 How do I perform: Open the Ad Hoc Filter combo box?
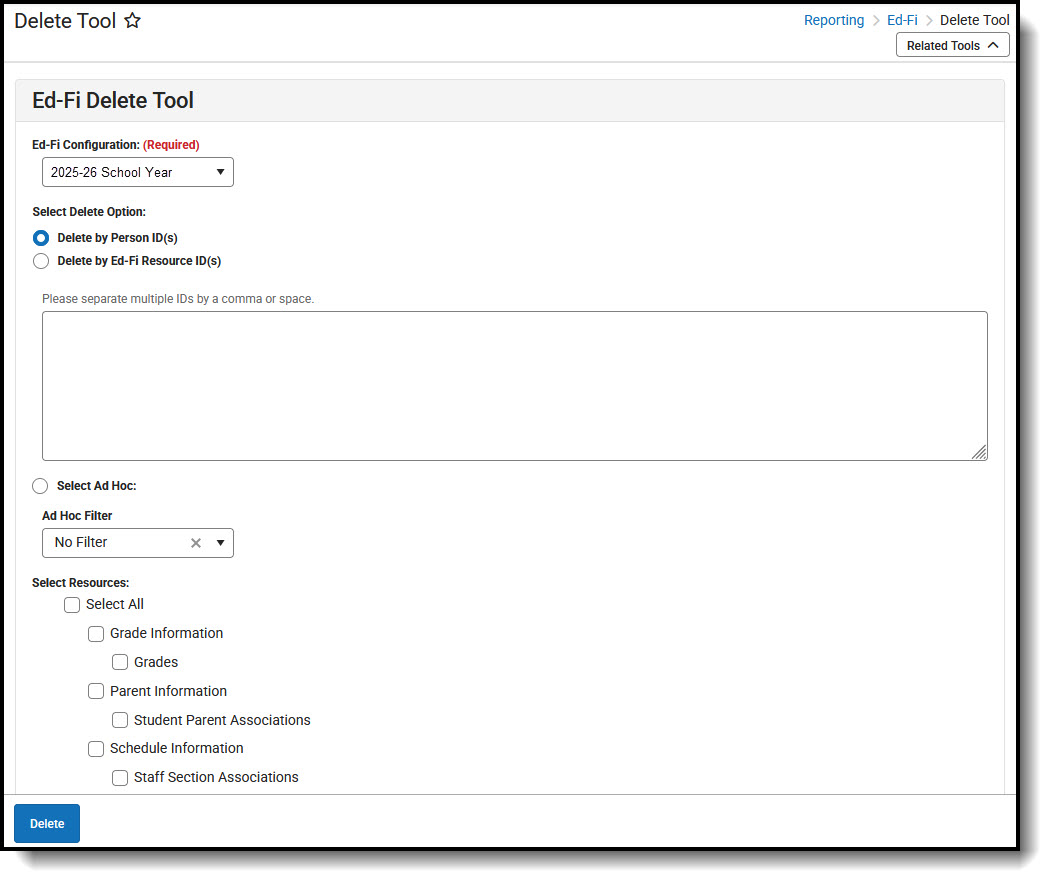(x=120, y=543)
